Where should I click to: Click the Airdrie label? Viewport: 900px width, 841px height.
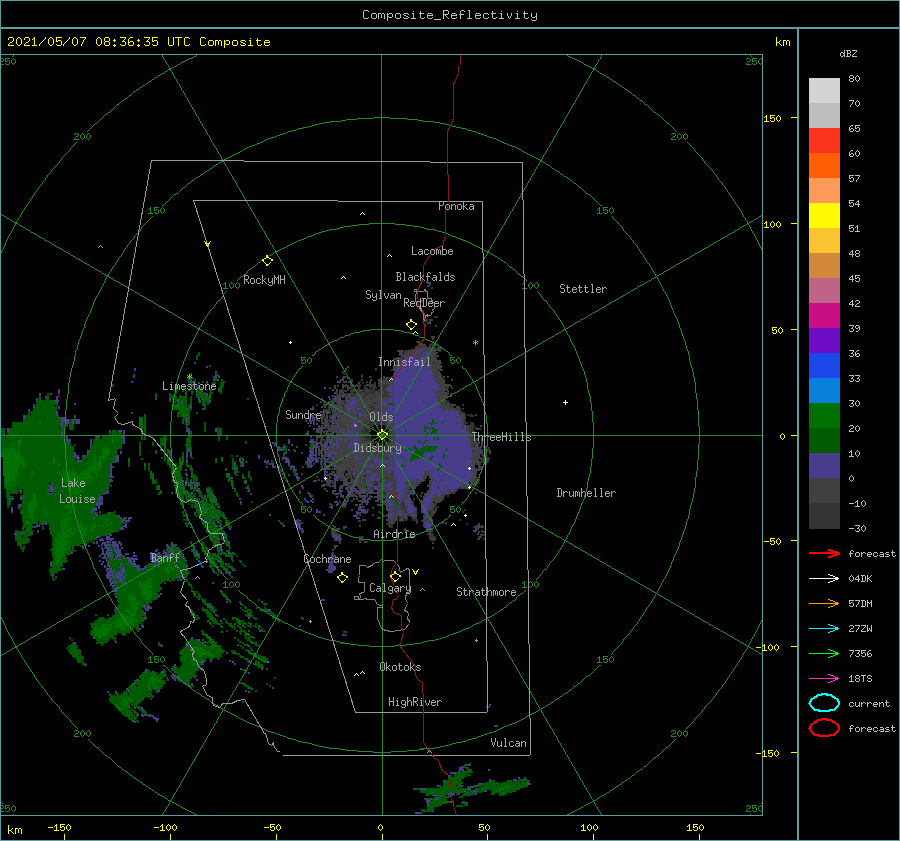pyautogui.click(x=394, y=534)
